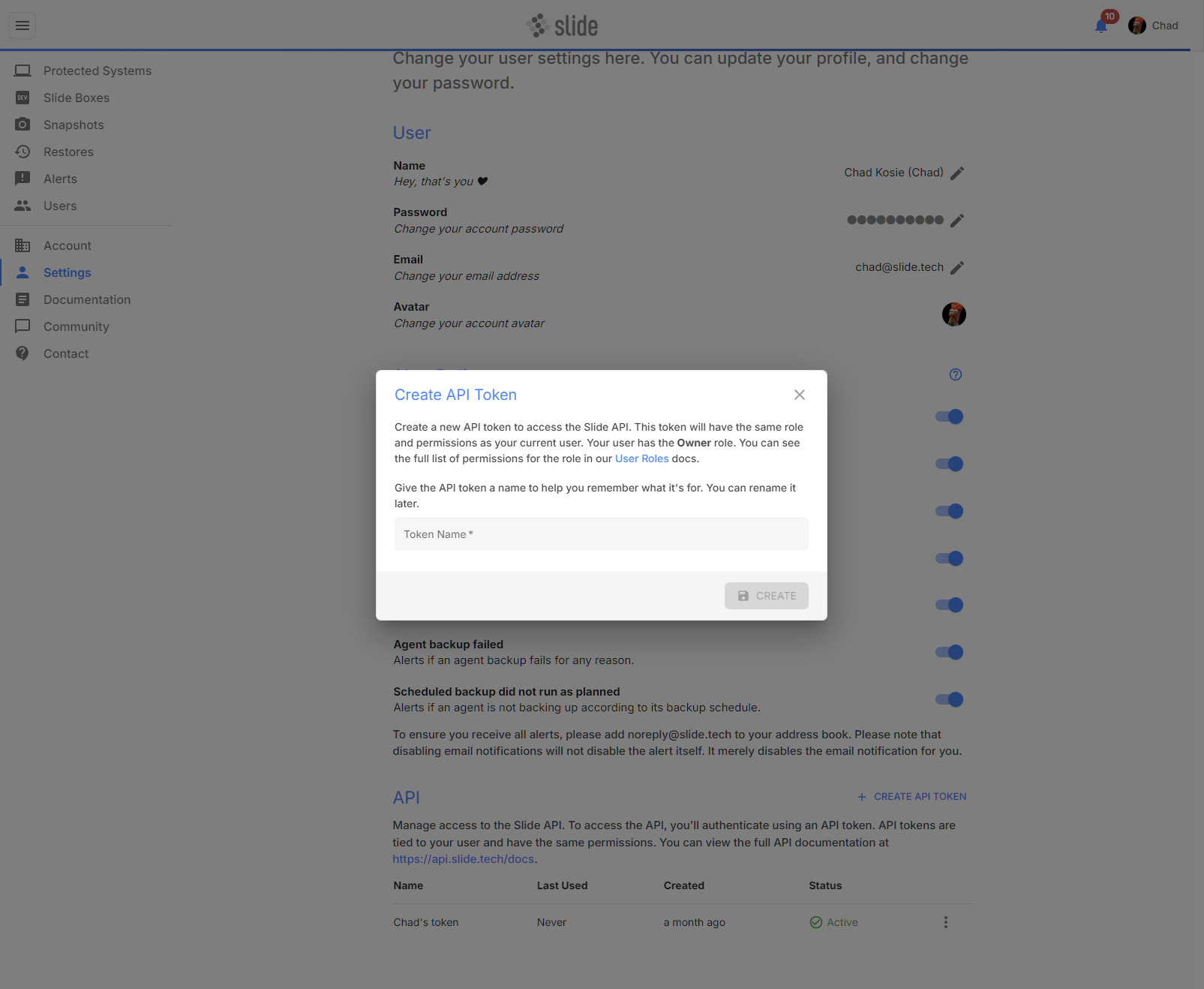This screenshot has height=989, width=1204.
Task: Click the Slide logo in header
Action: pyautogui.click(x=562, y=26)
